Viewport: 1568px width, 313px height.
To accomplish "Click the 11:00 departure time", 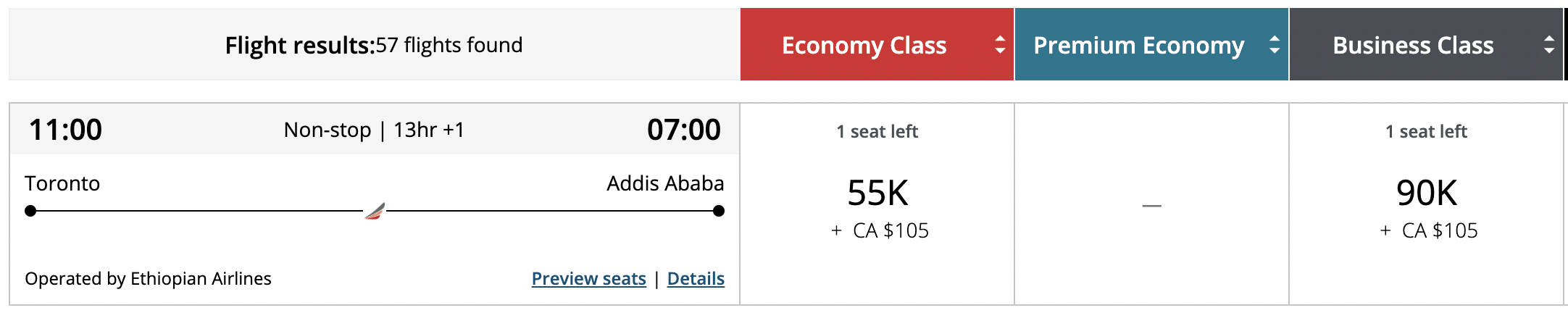I will coord(65,130).
